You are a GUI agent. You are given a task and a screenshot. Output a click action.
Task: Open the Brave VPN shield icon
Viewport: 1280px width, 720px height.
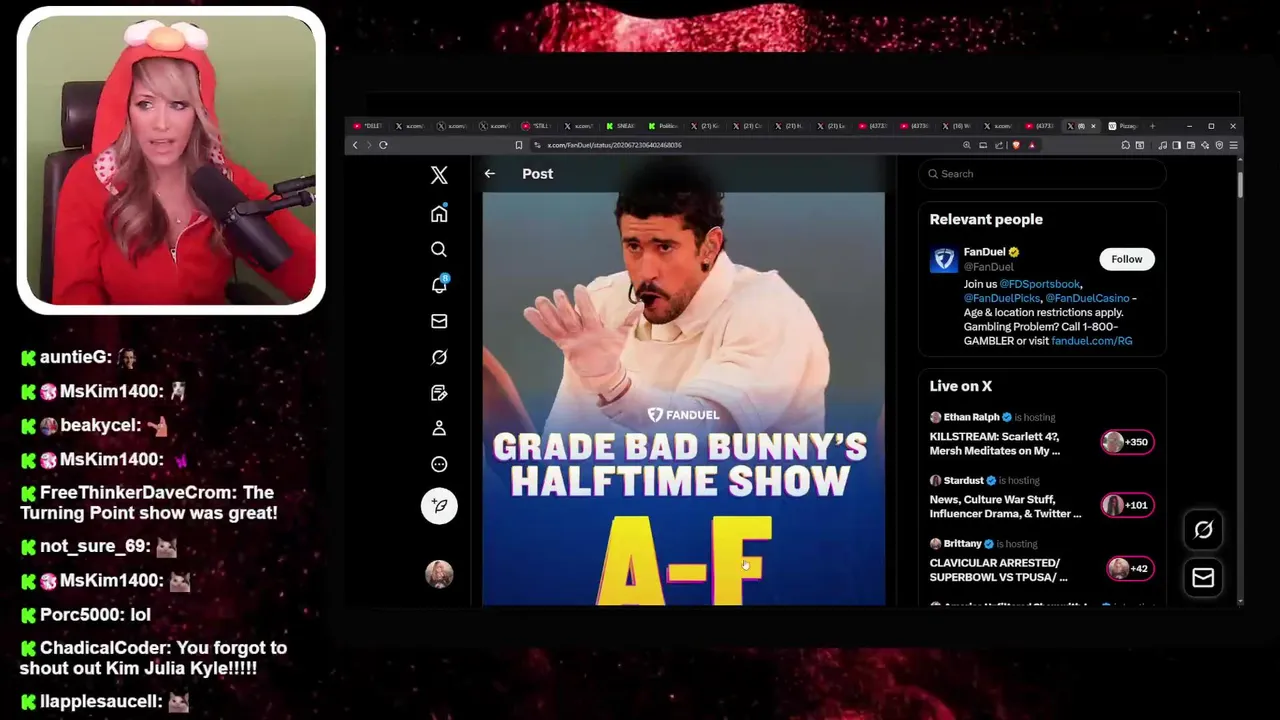1219,145
